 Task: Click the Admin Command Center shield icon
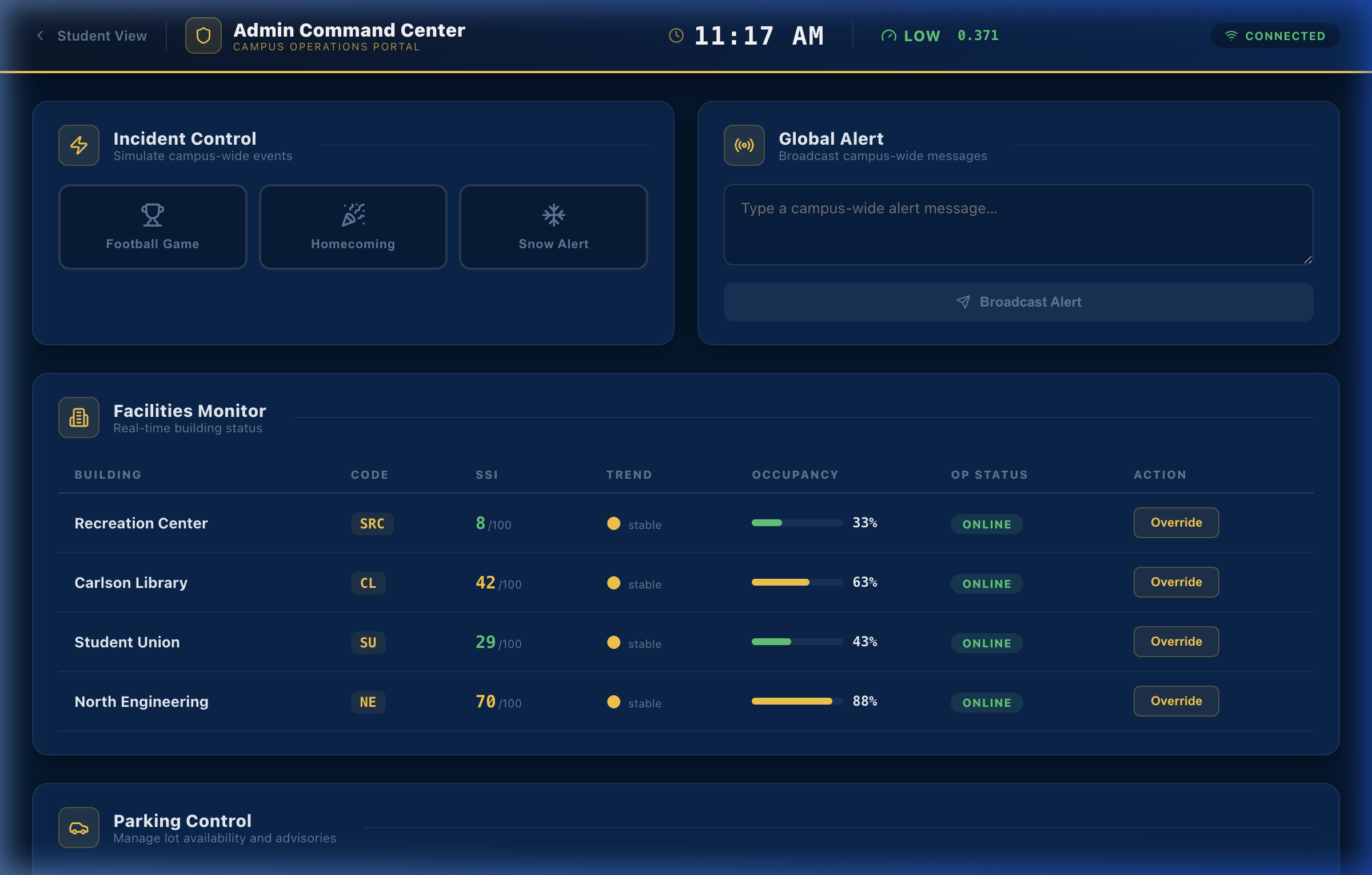point(203,35)
